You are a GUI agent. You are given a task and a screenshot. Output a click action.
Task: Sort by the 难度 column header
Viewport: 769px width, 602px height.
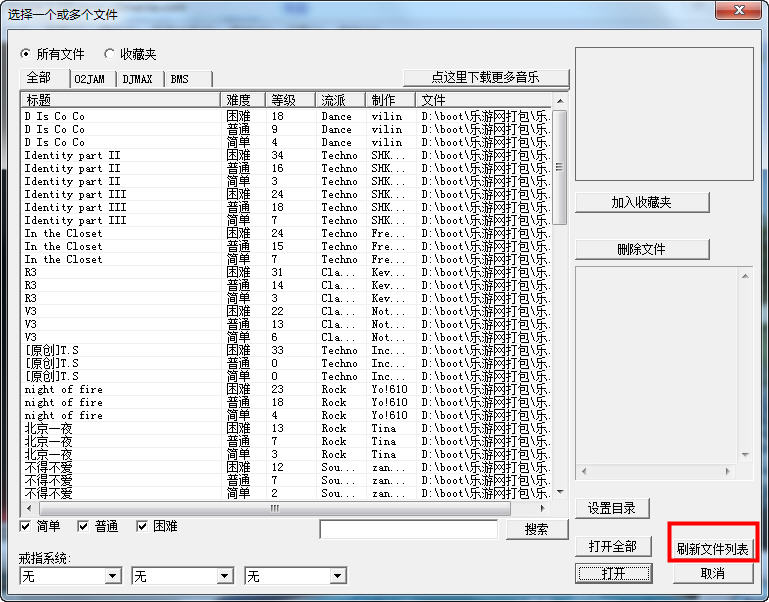tap(243, 100)
